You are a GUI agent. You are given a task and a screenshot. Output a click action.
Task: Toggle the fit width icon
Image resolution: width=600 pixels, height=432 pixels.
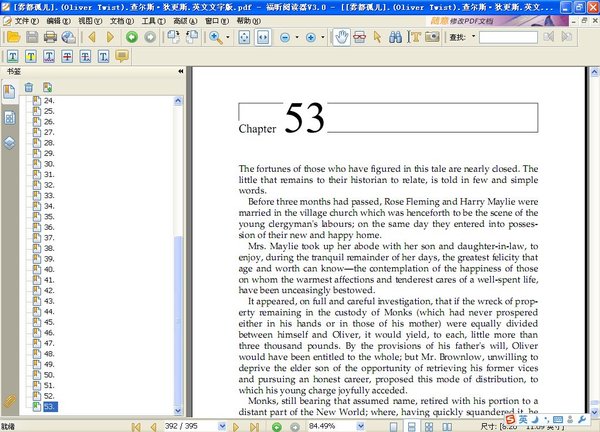263,37
